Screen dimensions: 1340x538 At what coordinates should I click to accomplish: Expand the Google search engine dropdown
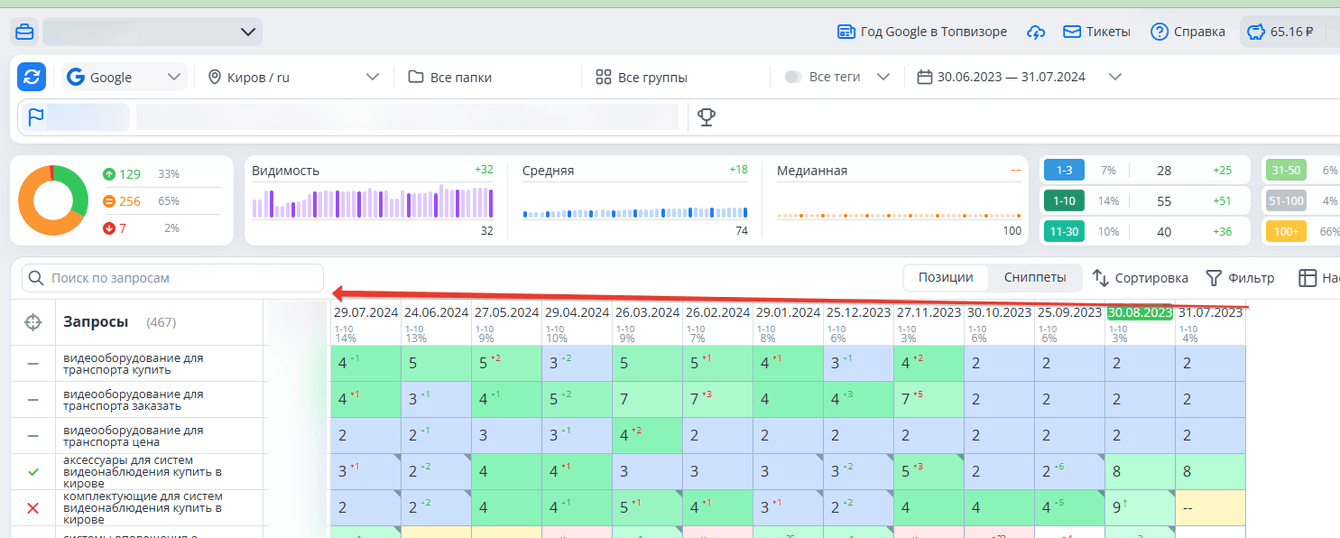click(124, 77)
